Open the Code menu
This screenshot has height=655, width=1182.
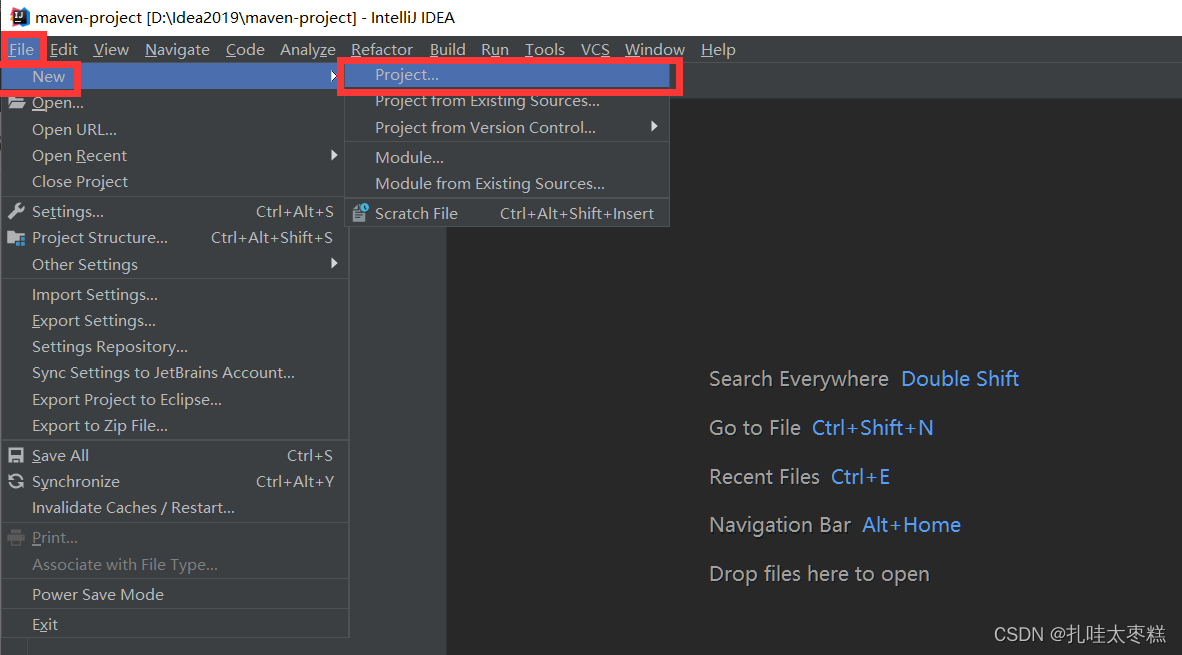point(245,50)
